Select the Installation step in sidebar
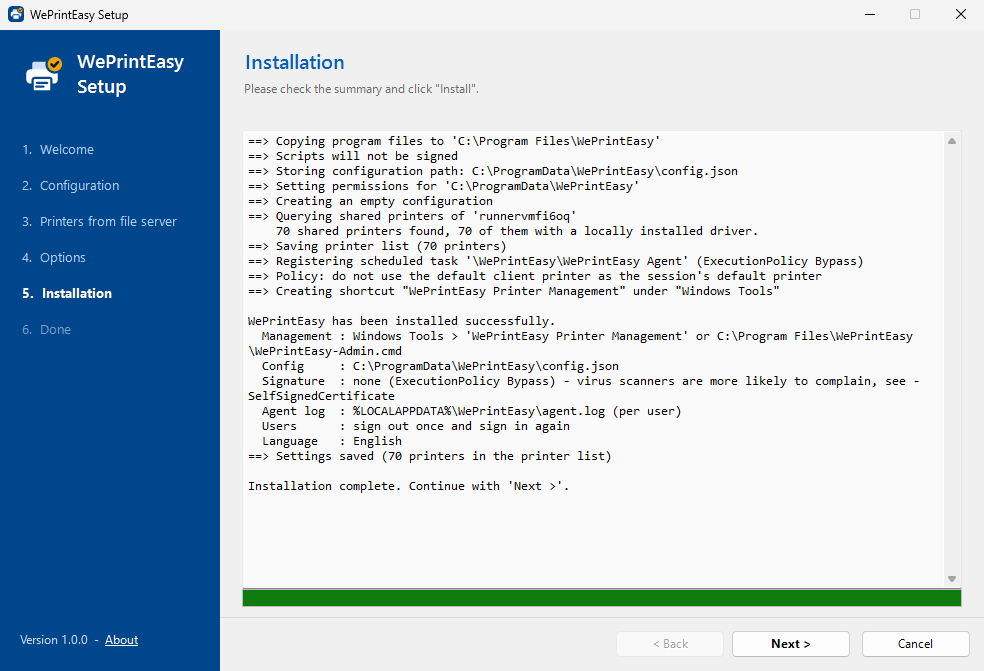This screenshot has width=984, height=671. pos(67,293)
